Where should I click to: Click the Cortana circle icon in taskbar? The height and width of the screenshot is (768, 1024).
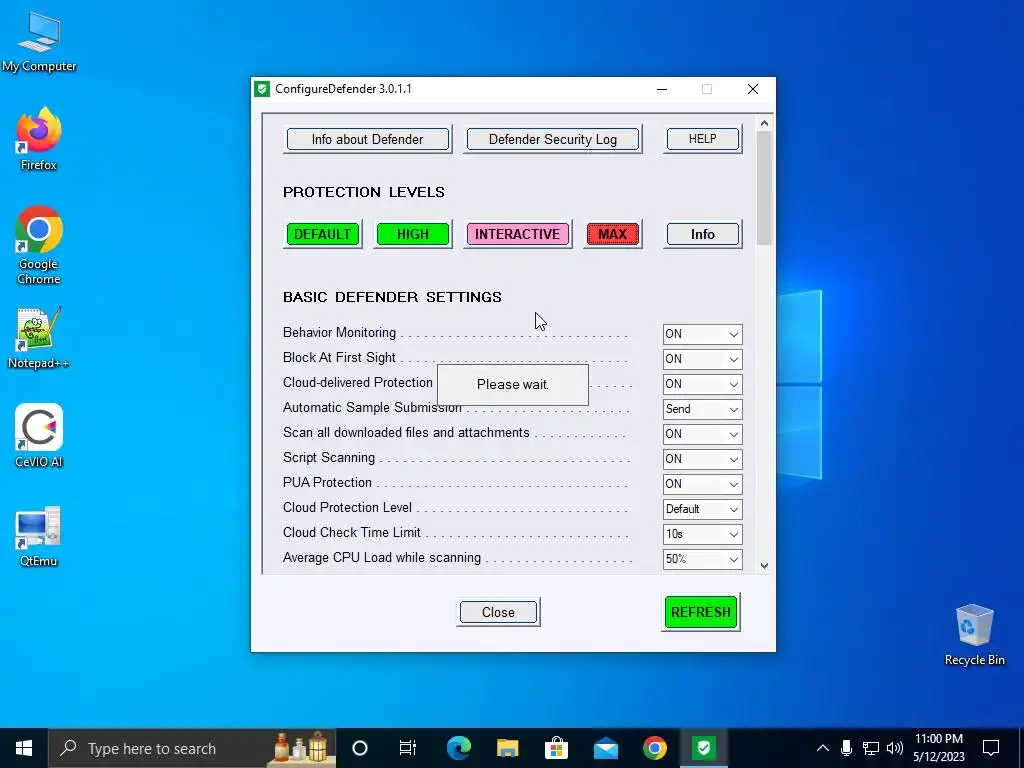pyautogui.click(x=360, y=748)
